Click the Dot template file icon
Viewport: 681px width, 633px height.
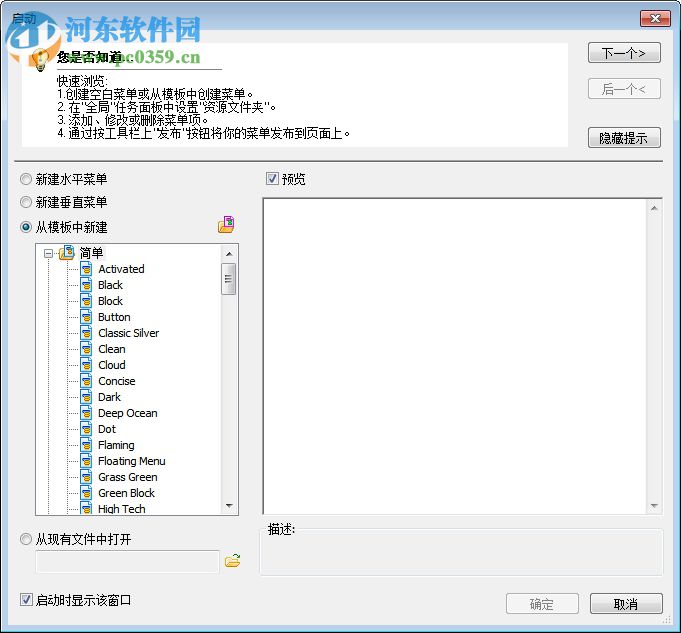pyautogui.click(x=86, y=429)
